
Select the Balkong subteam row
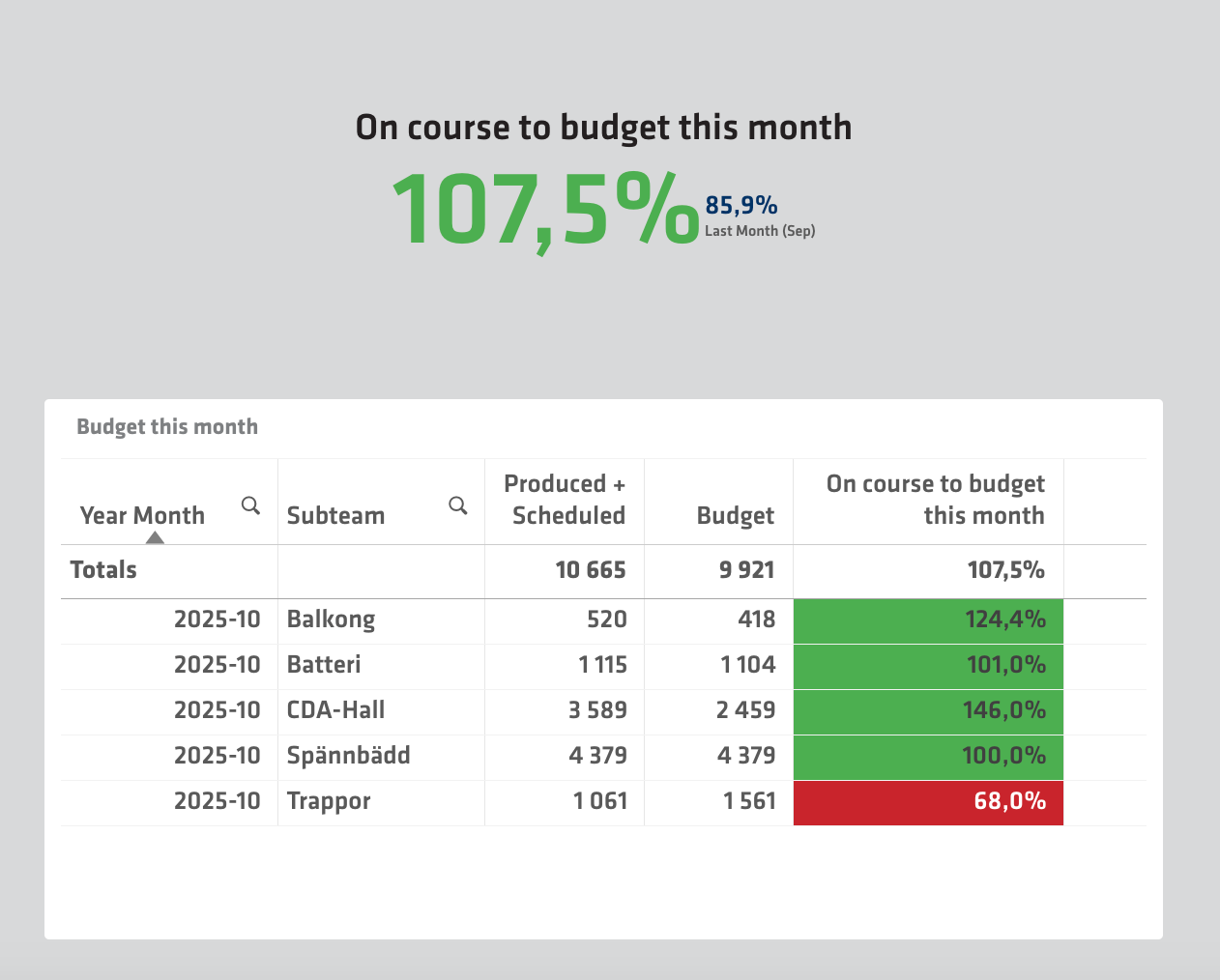[x=331, y=620]
